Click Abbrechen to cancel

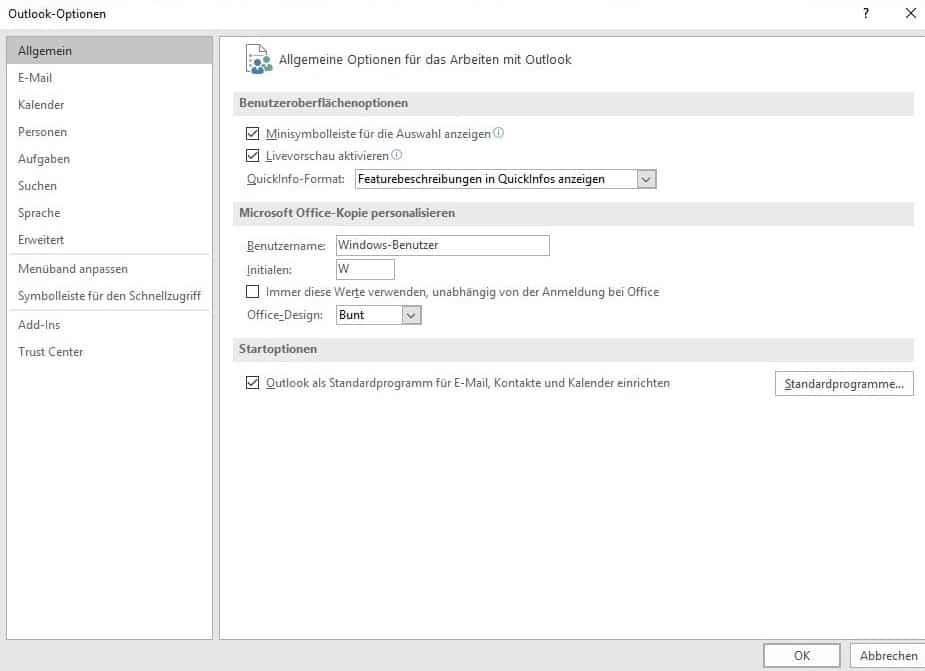point(888,656)
